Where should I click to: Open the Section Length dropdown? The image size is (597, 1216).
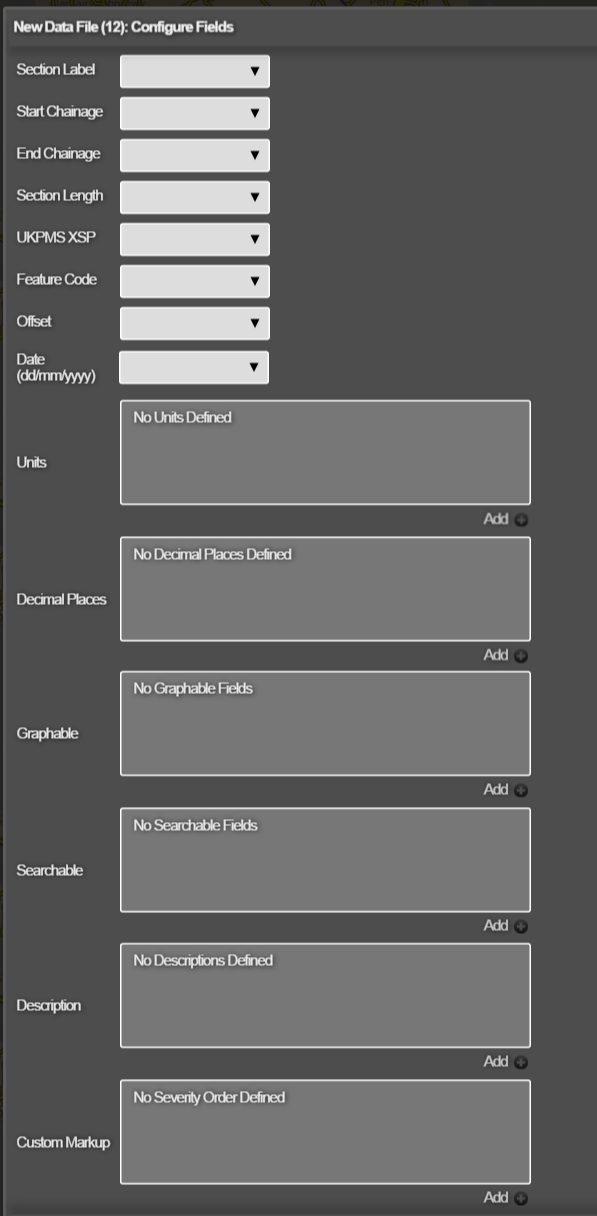(x=195, y=197)
